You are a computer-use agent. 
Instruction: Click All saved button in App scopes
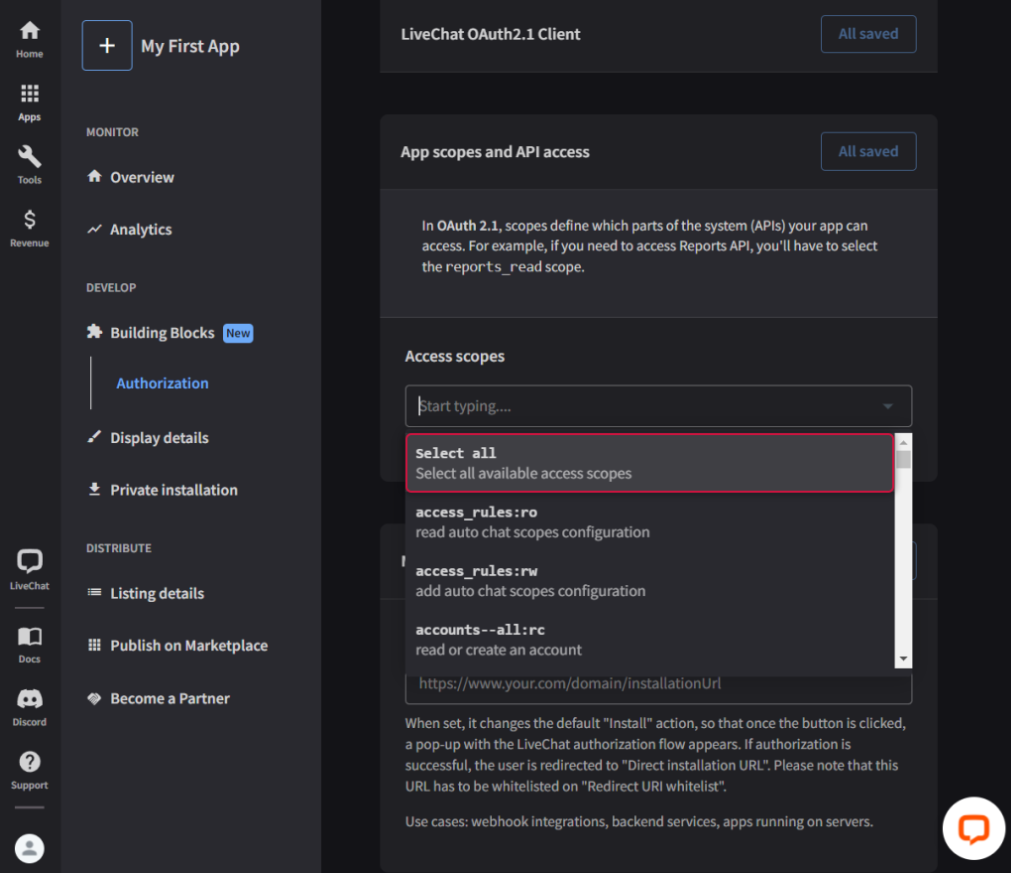point(867,152)
